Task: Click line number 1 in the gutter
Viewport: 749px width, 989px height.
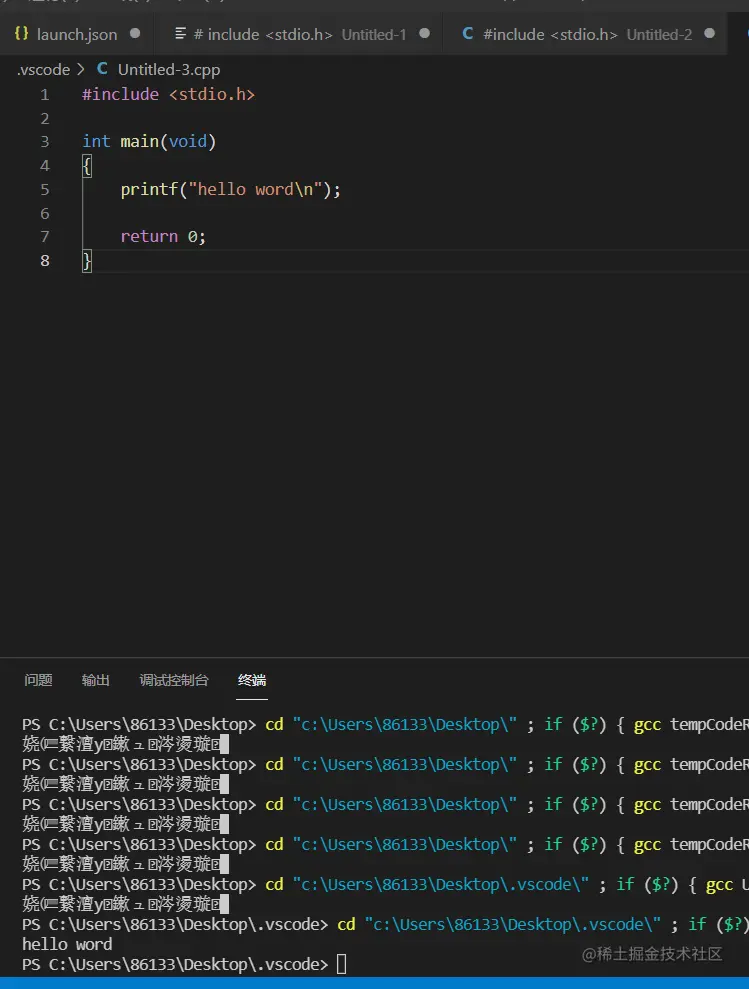Action: click(x=44, y=95)
